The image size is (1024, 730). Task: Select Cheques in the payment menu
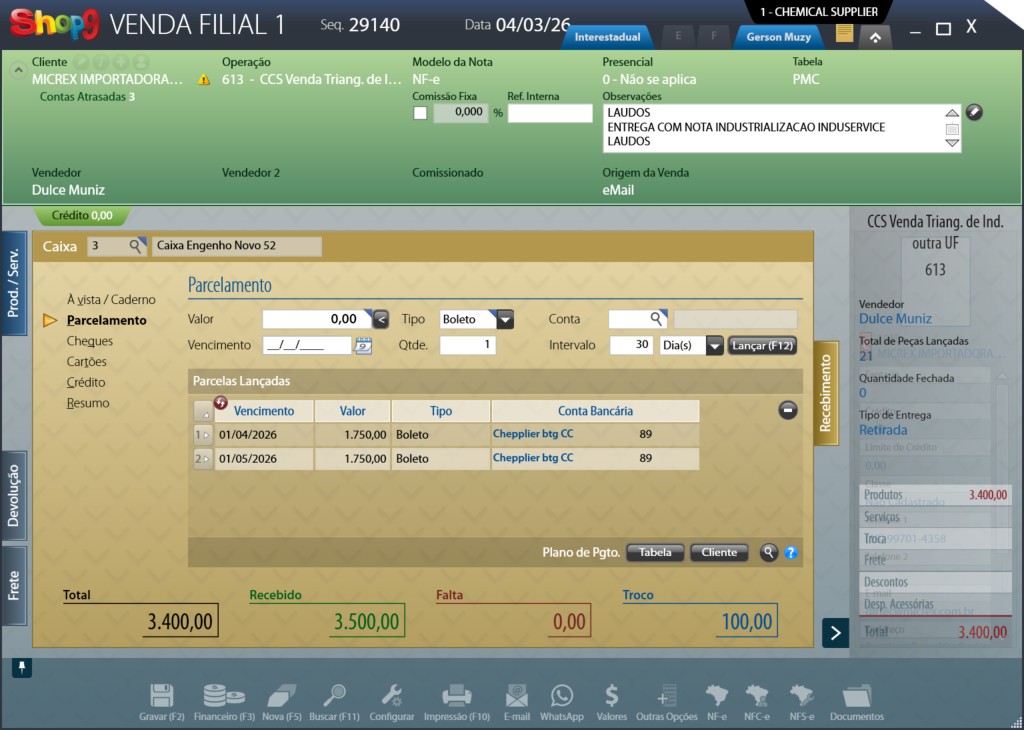pos(90,341)
